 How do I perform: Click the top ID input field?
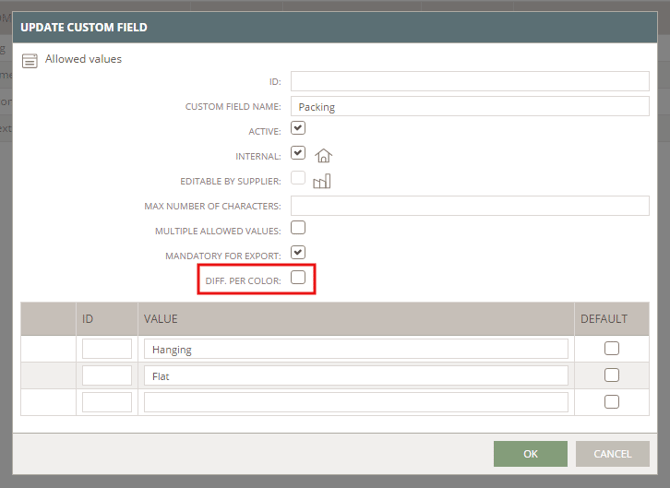[470, 81]
